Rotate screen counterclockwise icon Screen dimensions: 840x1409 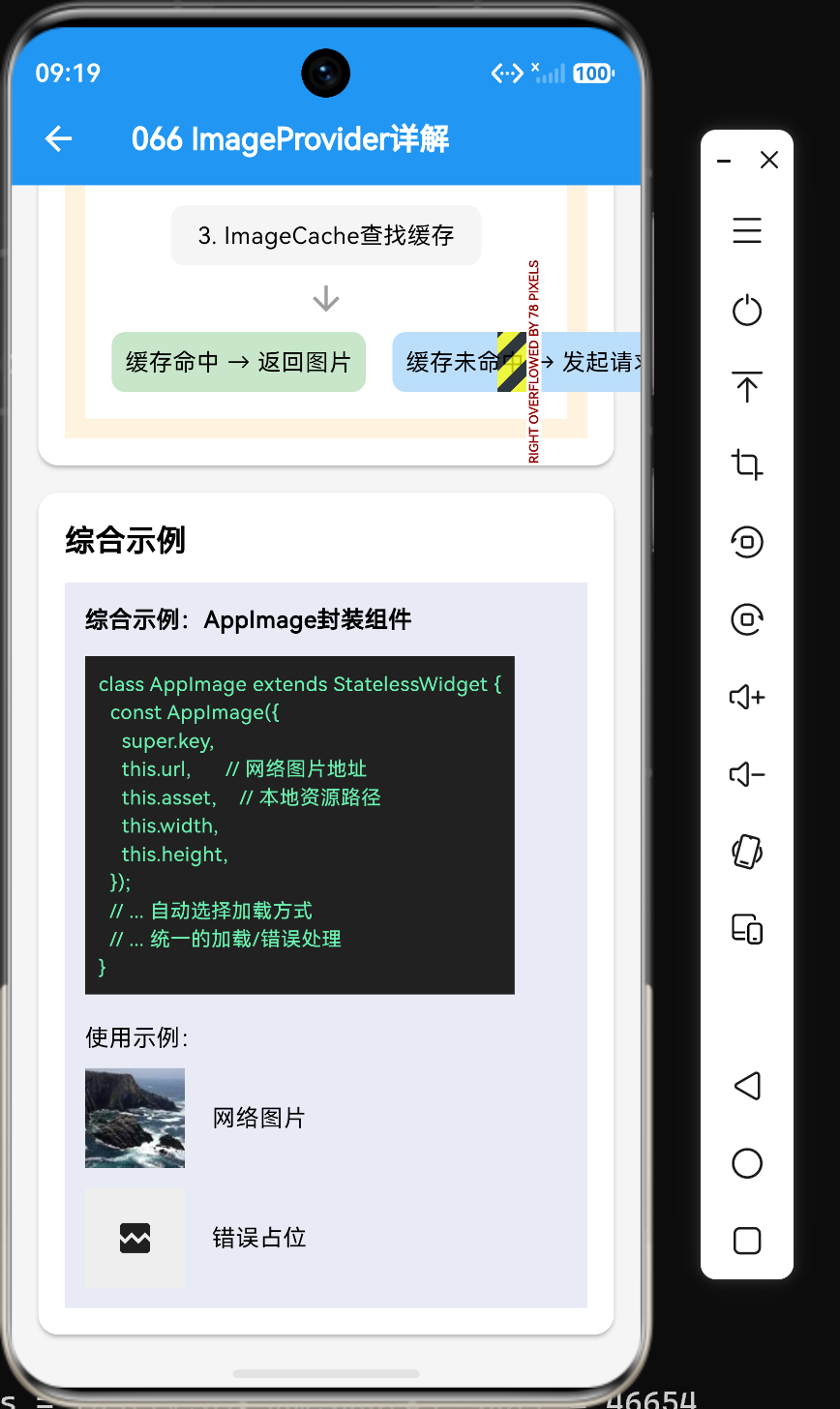(x=747, y=541)
